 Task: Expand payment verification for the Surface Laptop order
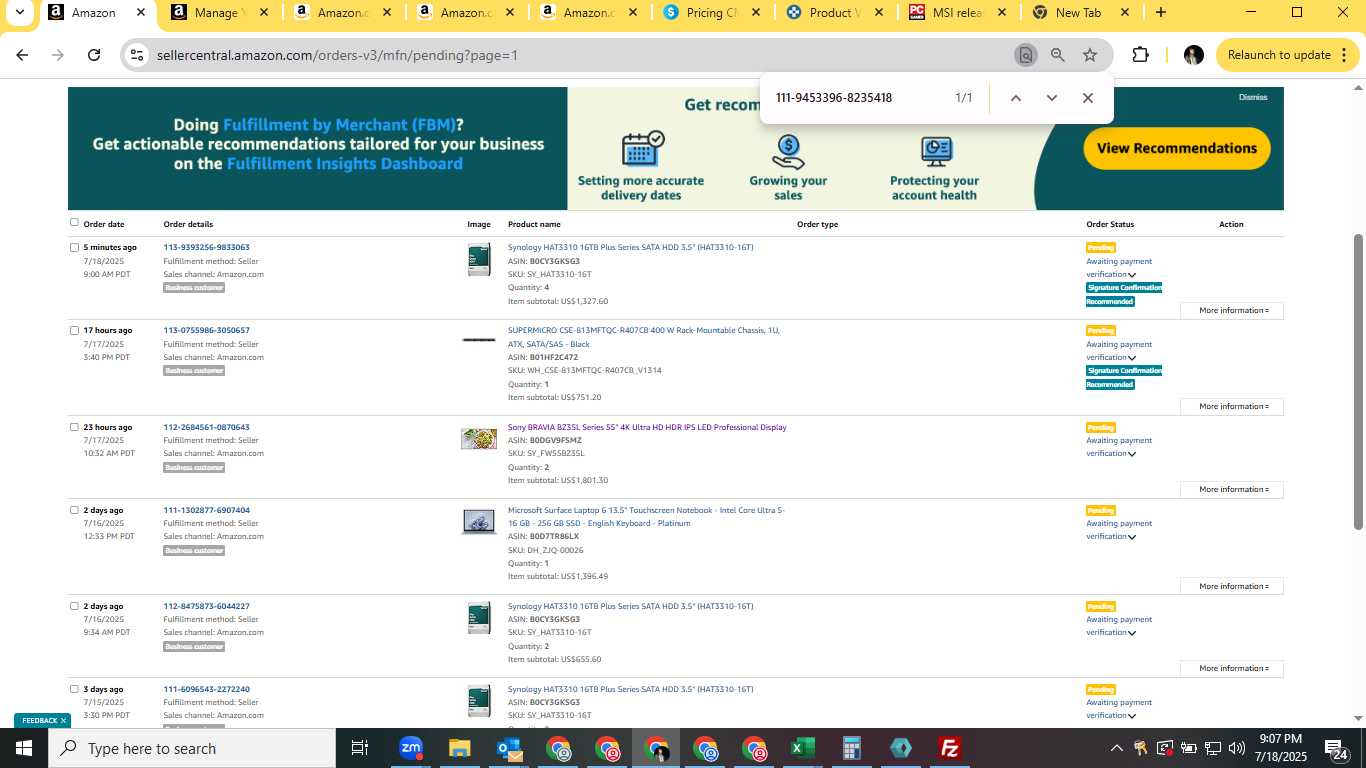[1132, 537]
